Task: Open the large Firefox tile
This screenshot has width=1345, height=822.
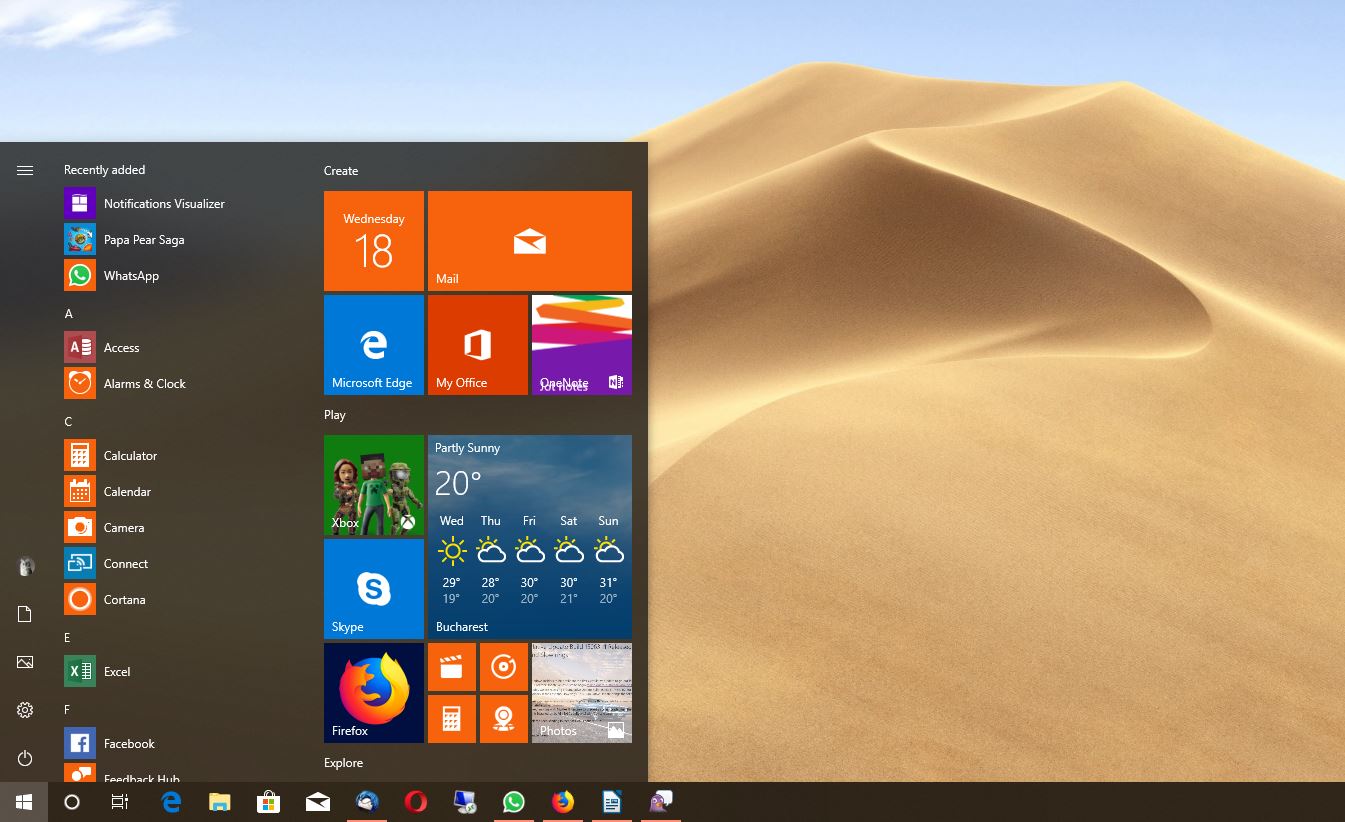Action: tap(374, 693)
